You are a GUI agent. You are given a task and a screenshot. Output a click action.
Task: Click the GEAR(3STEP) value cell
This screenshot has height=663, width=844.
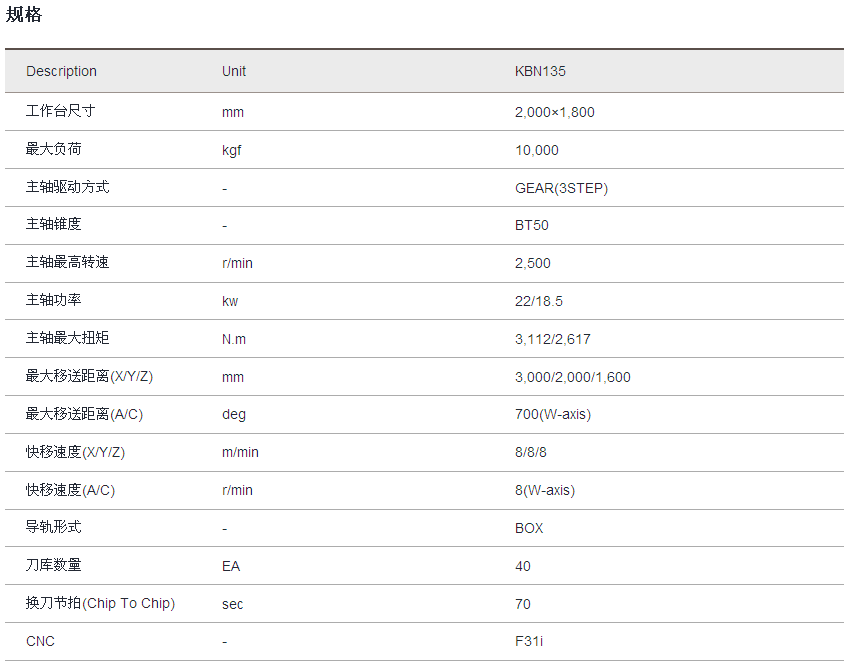click(x=561, y=188)
